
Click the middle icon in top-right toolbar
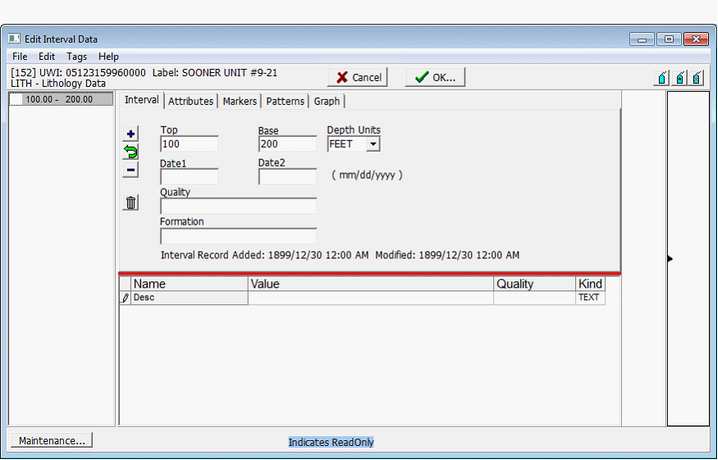click(x=681, y=78)
